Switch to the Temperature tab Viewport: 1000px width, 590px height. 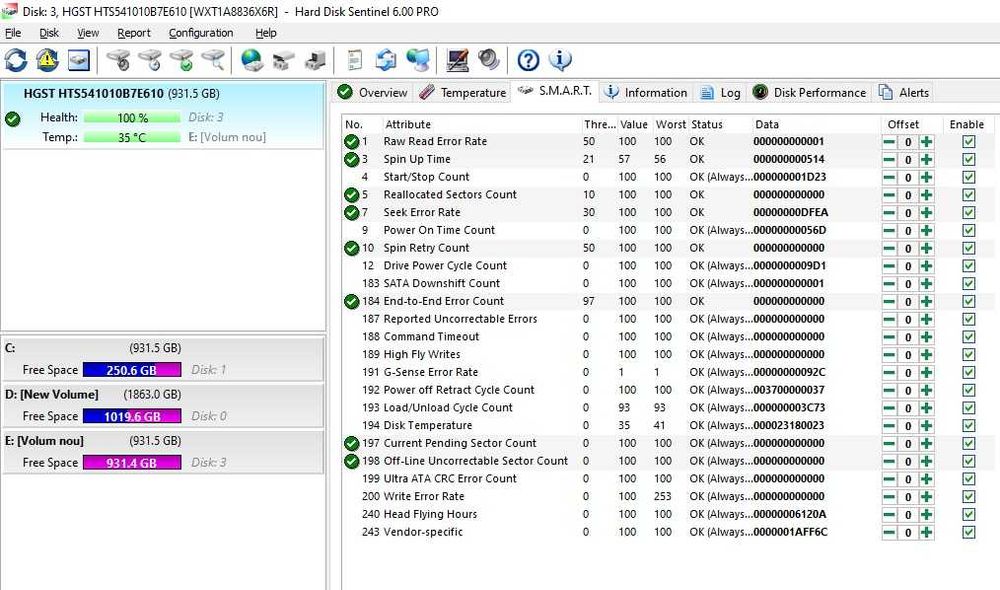click(x=463, y=92)
